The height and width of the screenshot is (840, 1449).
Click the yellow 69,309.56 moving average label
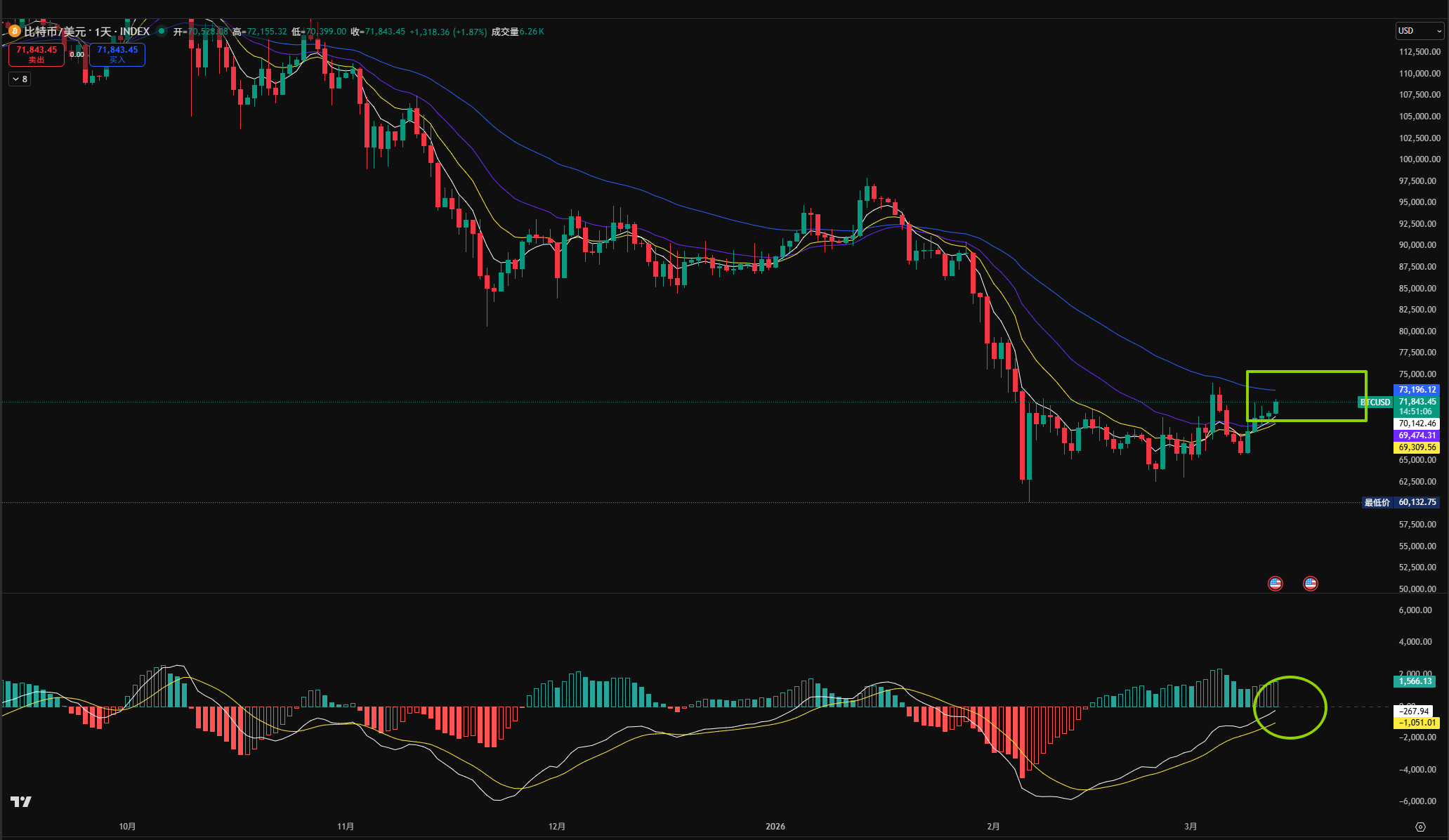(x=1417, y=447)
